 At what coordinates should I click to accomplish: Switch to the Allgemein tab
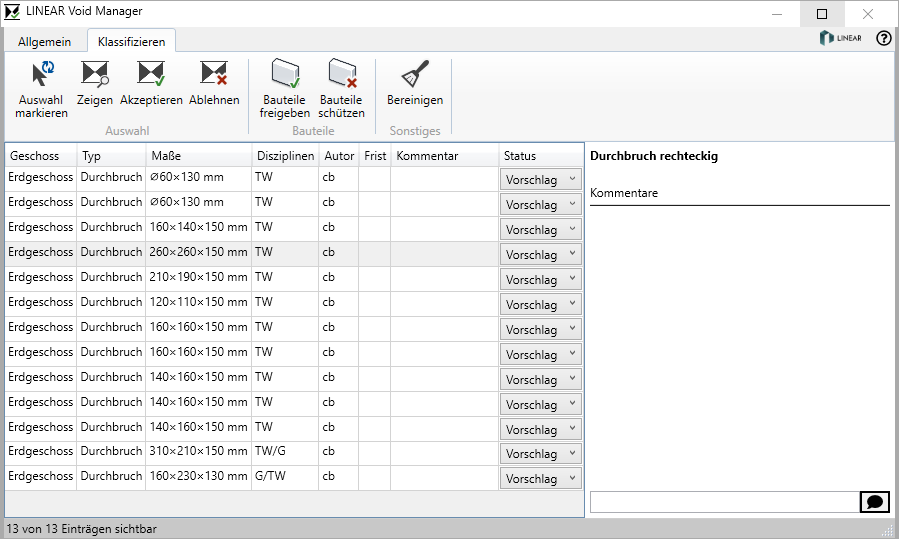point(45,42)
